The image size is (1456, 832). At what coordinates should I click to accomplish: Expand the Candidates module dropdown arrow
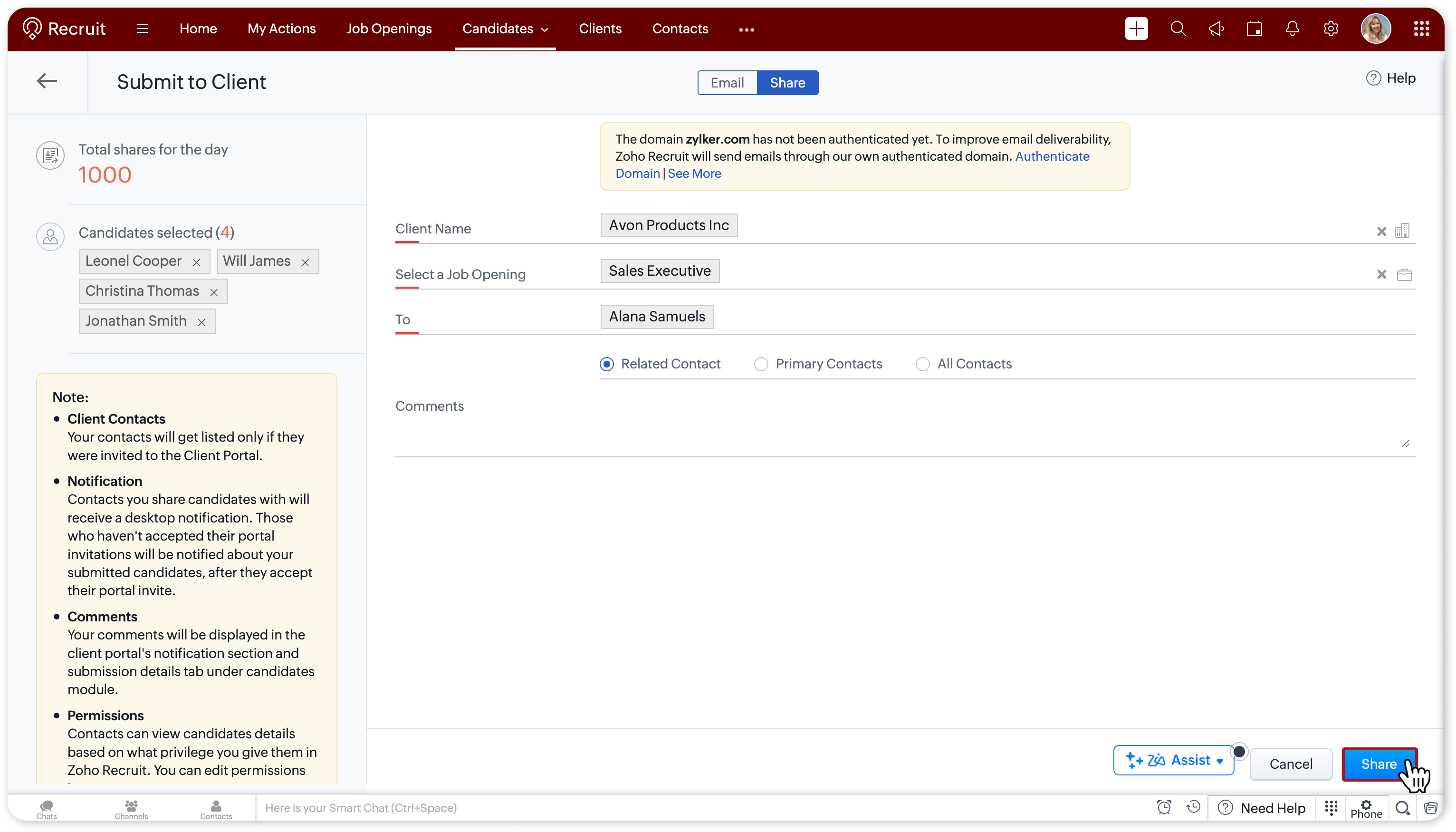545,29
